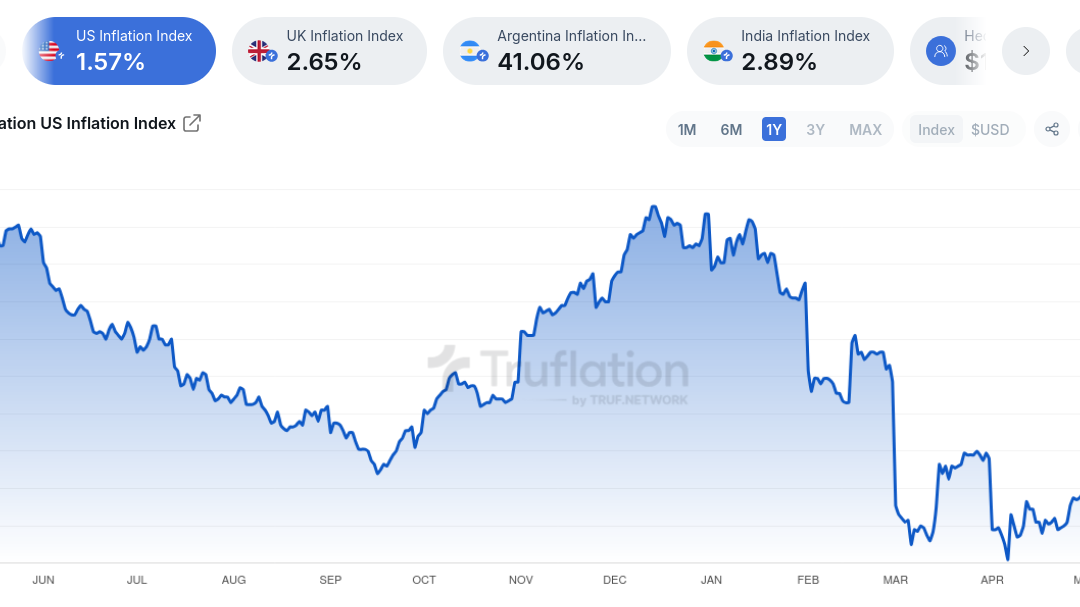Click the blue people icon
Screen dimensions: 1080x607
(940, 51)
